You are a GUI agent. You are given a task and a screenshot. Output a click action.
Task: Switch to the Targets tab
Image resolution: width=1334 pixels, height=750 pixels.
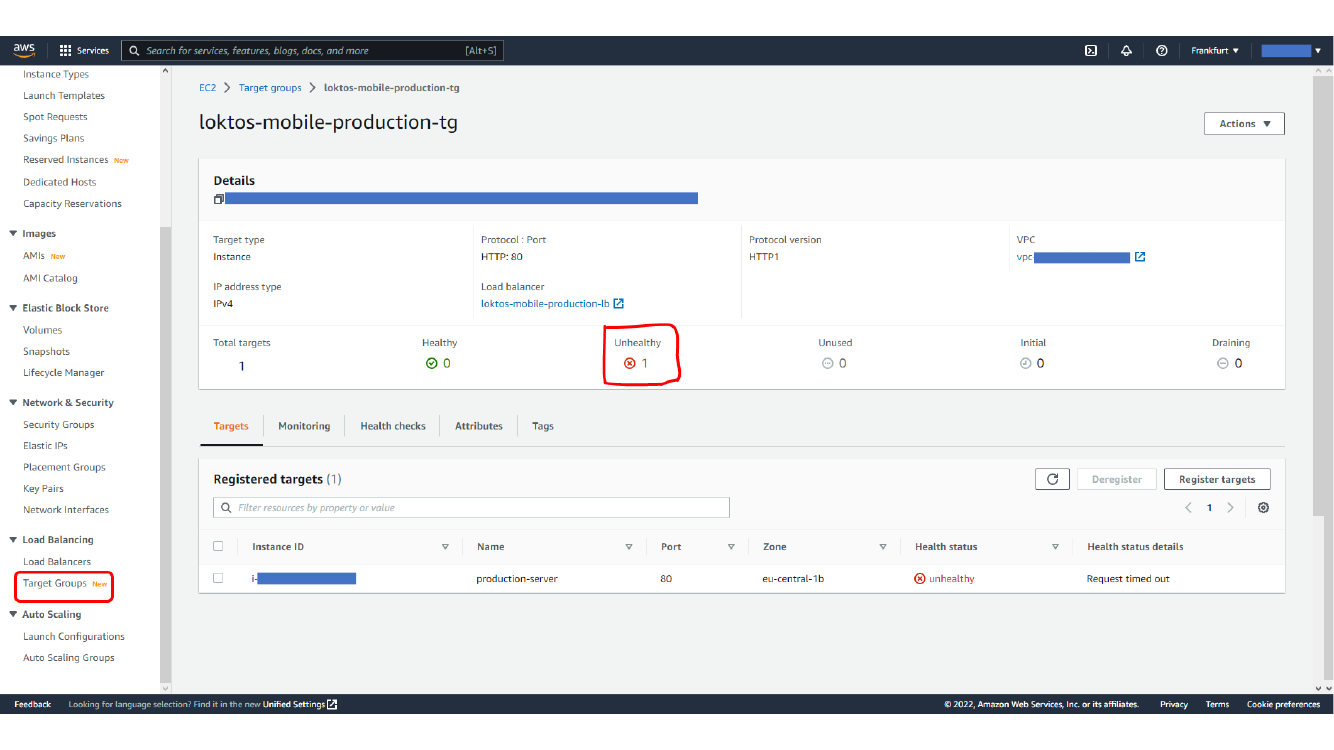231,426
